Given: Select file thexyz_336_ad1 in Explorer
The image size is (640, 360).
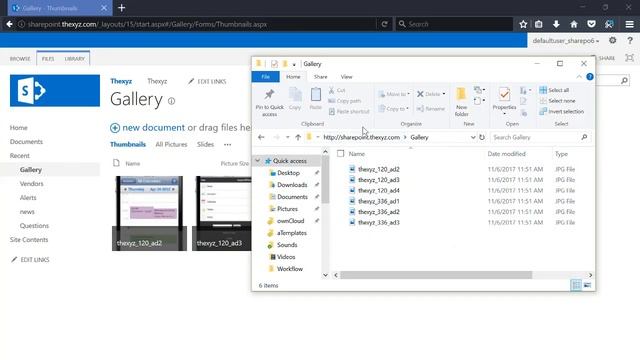Looking at the screenshot, I should (x=378, y=201).
